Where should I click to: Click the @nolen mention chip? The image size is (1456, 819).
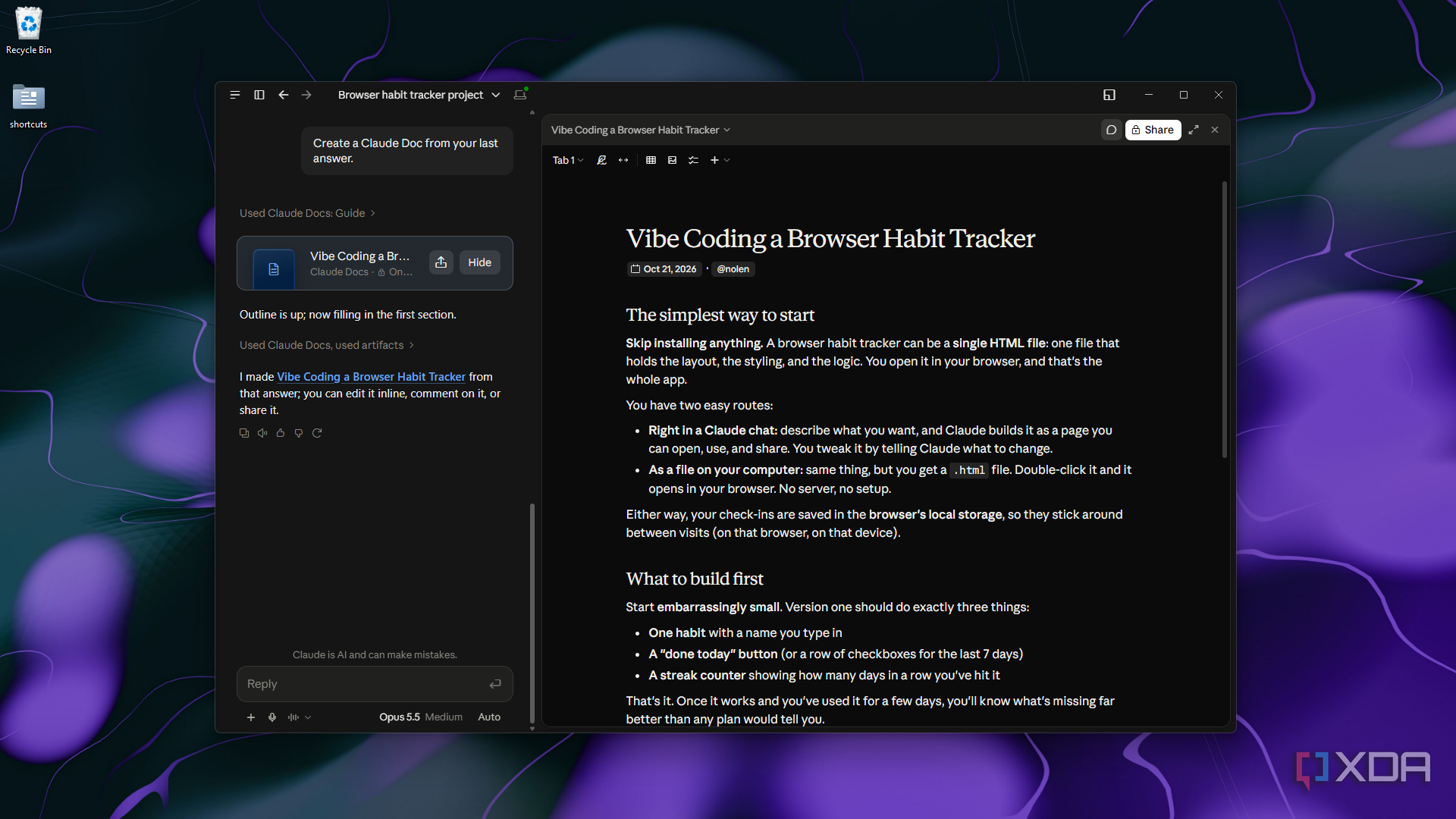click(x=733, y=269)
